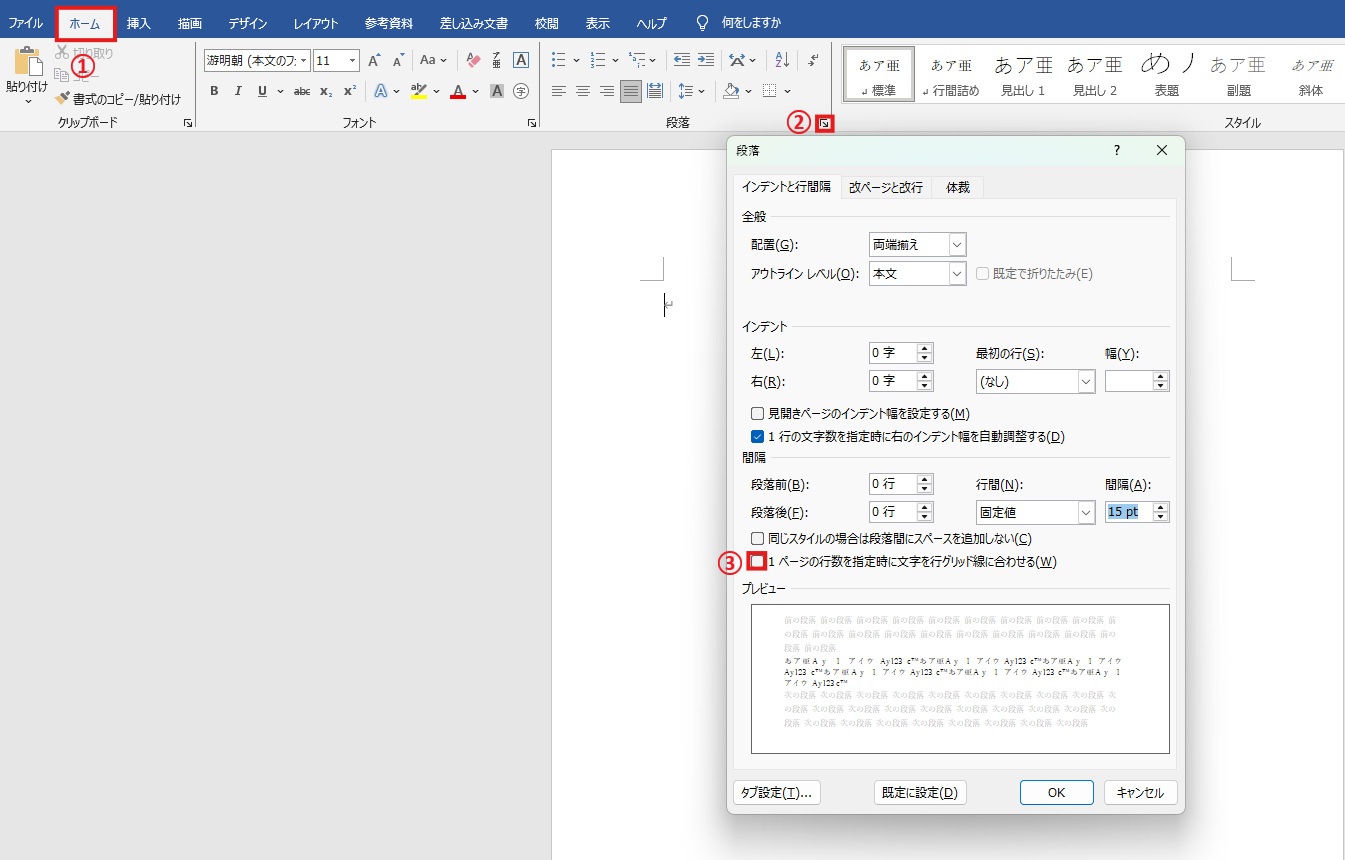
Task: Open the 挿入 ribbon tab
Action: [138, 22]
